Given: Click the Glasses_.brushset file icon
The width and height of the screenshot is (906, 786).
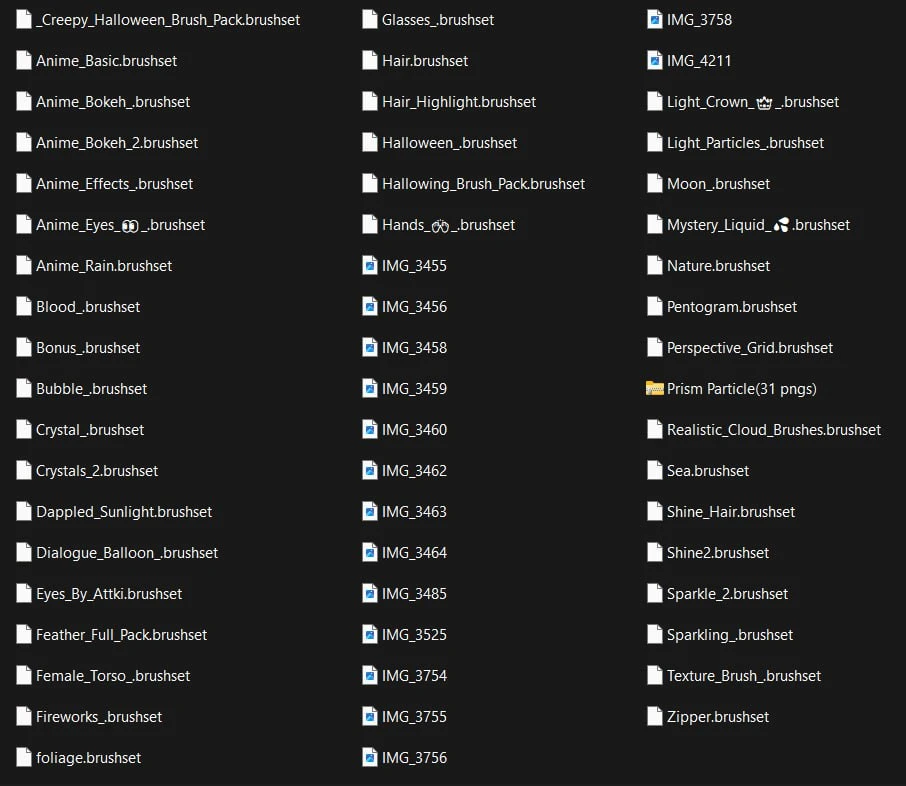Looking at the screenshot, I should 370,20.
